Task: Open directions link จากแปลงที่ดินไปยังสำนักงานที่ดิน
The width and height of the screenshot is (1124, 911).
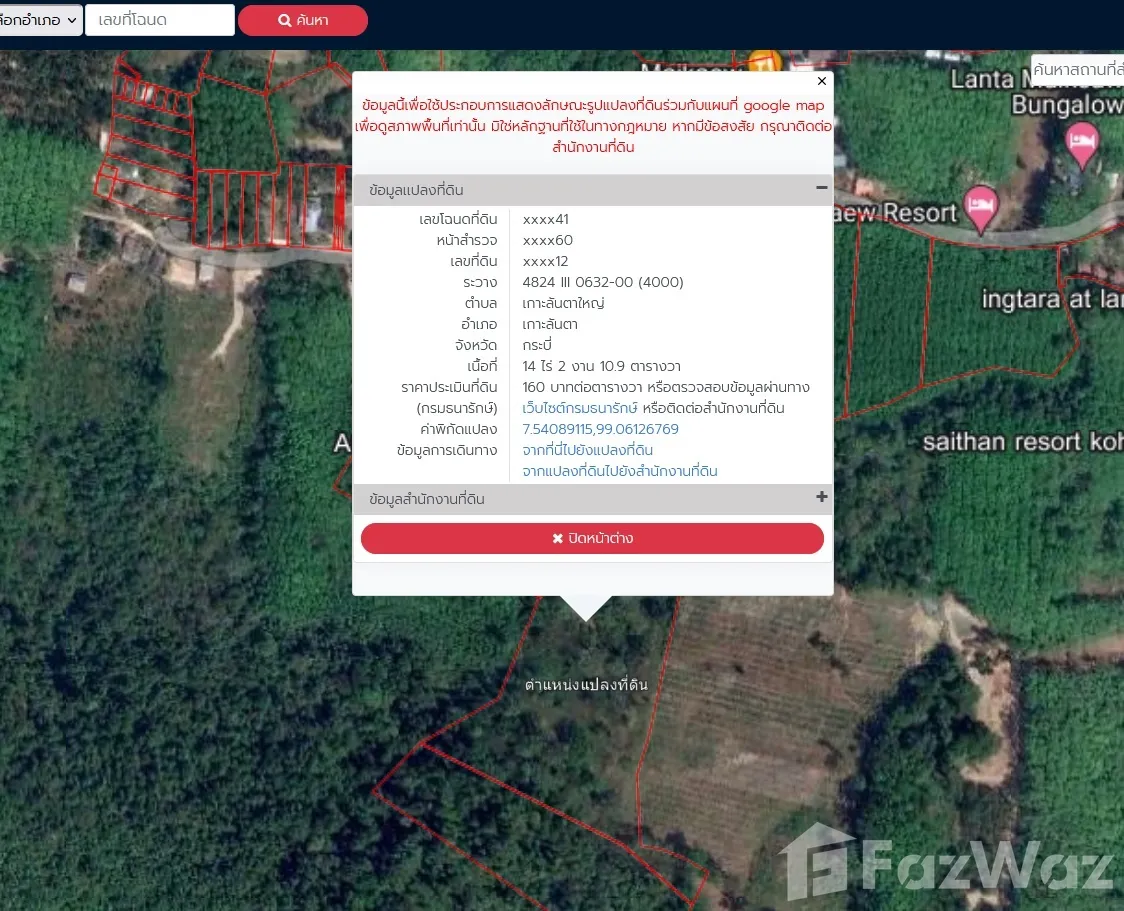Action: [619, 471]
